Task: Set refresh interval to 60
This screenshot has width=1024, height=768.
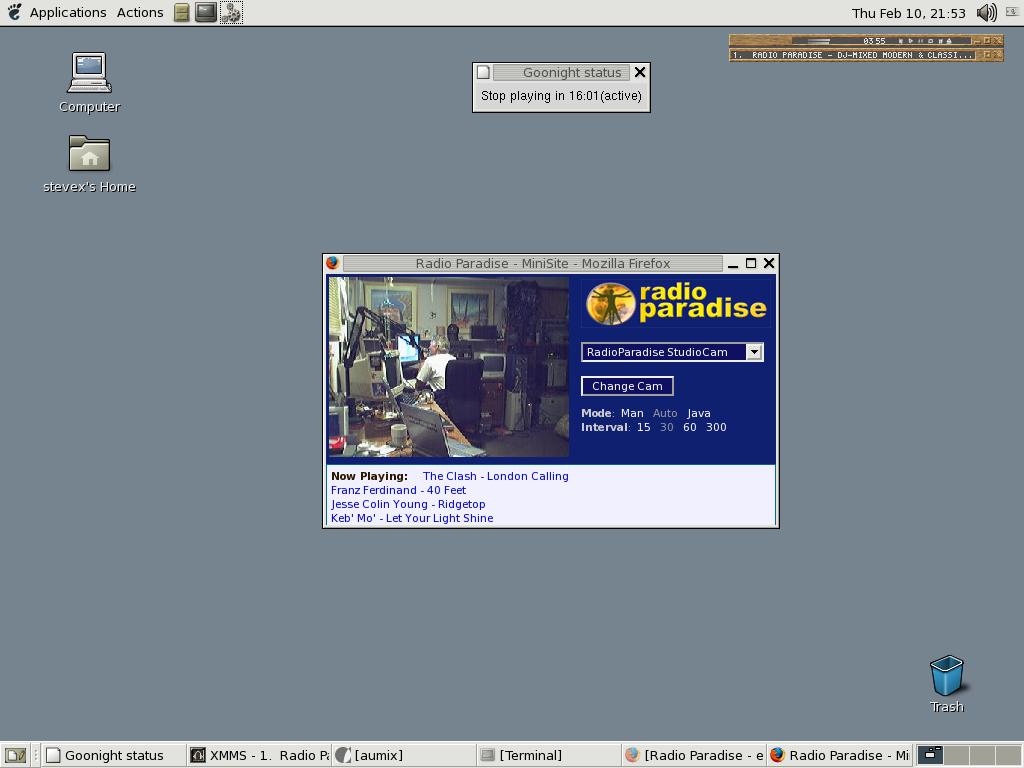Action: point(690,427)
